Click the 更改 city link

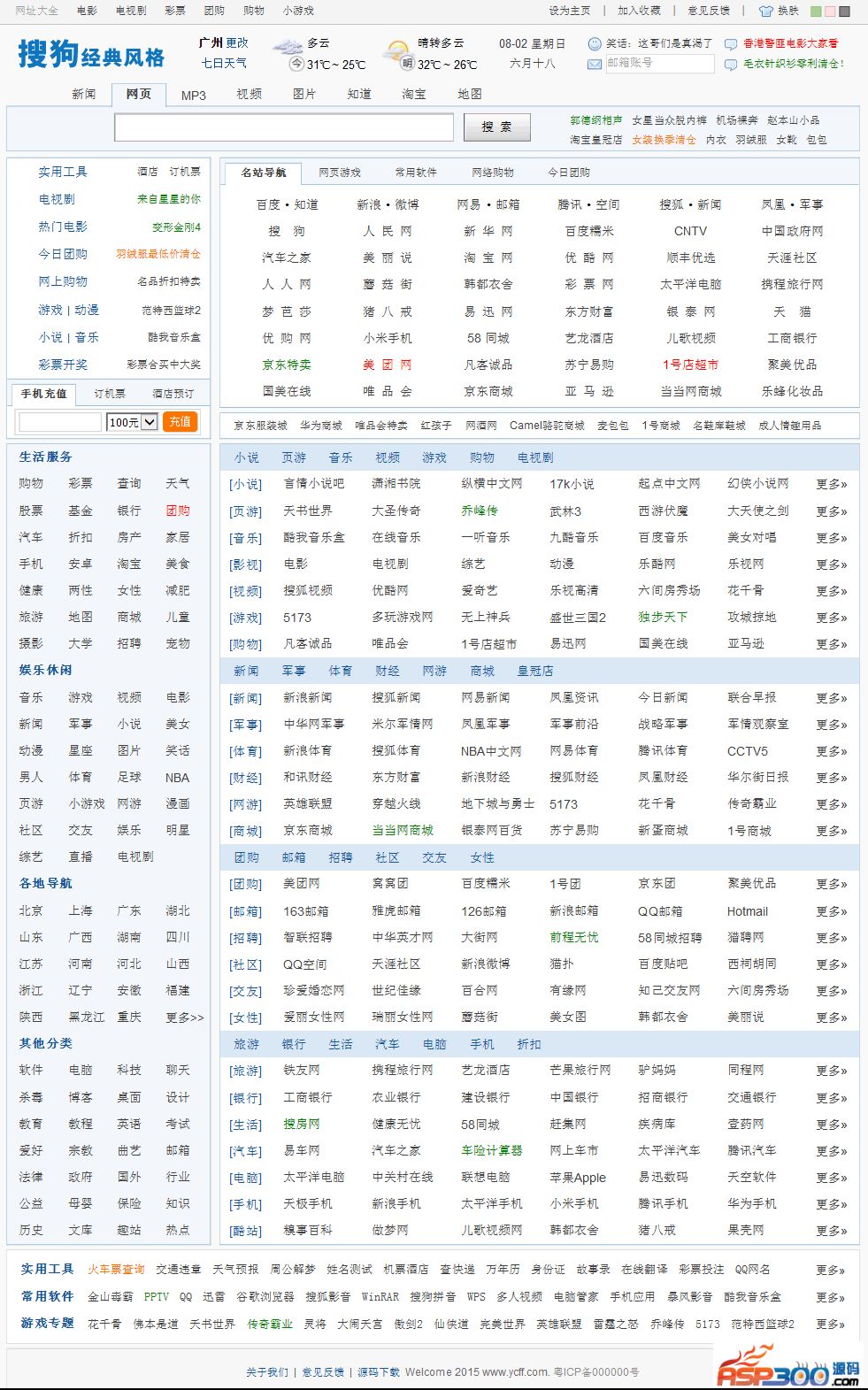click(236, 42)
